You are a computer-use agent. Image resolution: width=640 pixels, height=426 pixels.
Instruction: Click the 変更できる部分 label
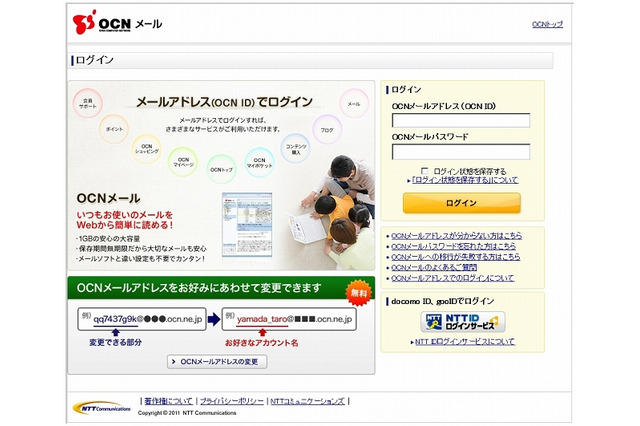pyautogui.click(x=116, y=343)
